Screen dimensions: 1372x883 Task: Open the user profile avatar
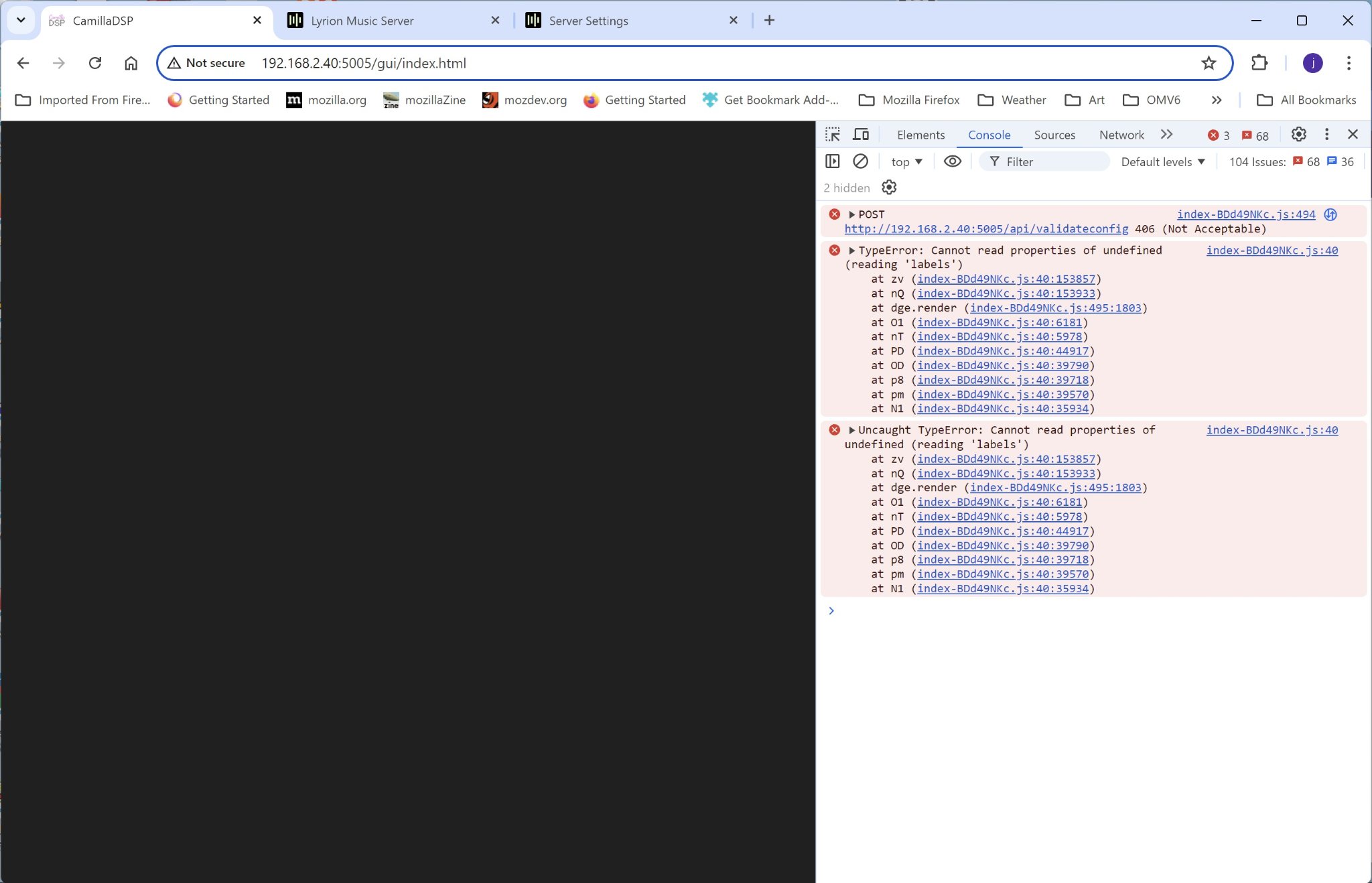(1312, 63)
